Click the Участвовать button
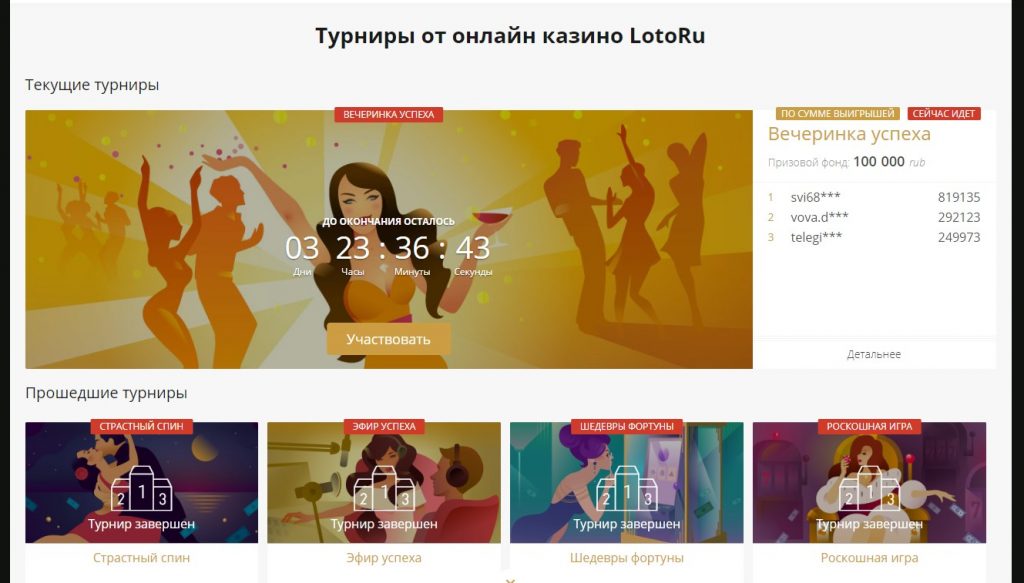The height and width of the screenshot is (583, 1024). [389, 339]
